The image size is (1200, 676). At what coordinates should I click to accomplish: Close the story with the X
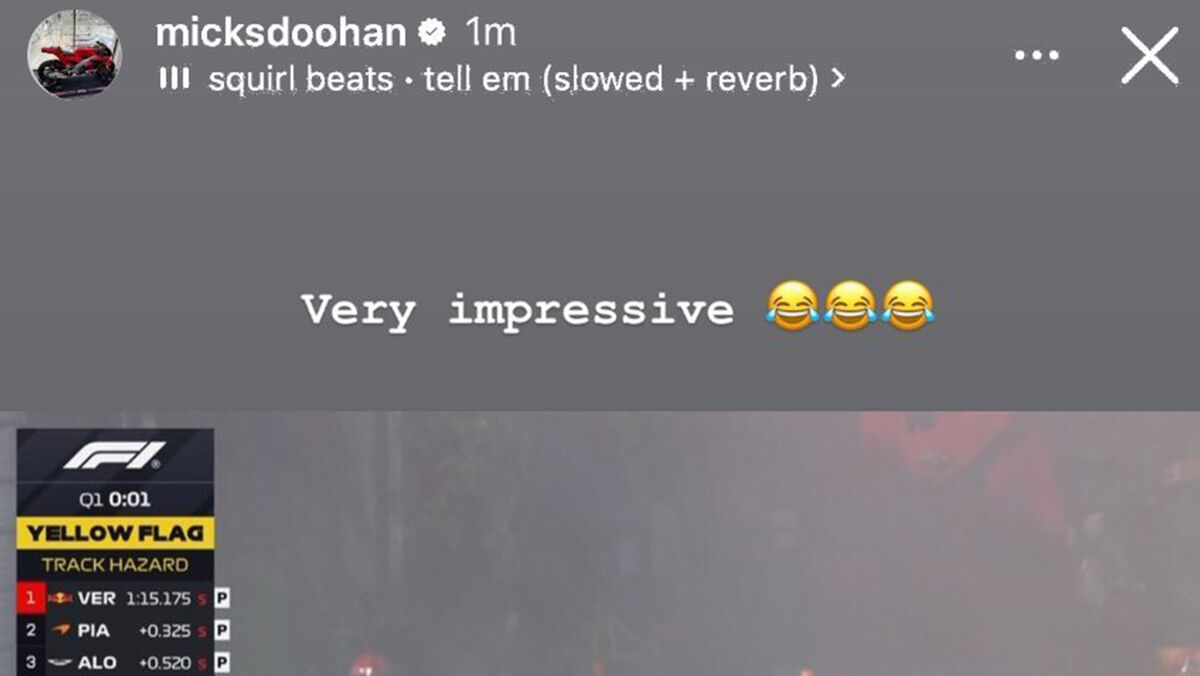1150,54
